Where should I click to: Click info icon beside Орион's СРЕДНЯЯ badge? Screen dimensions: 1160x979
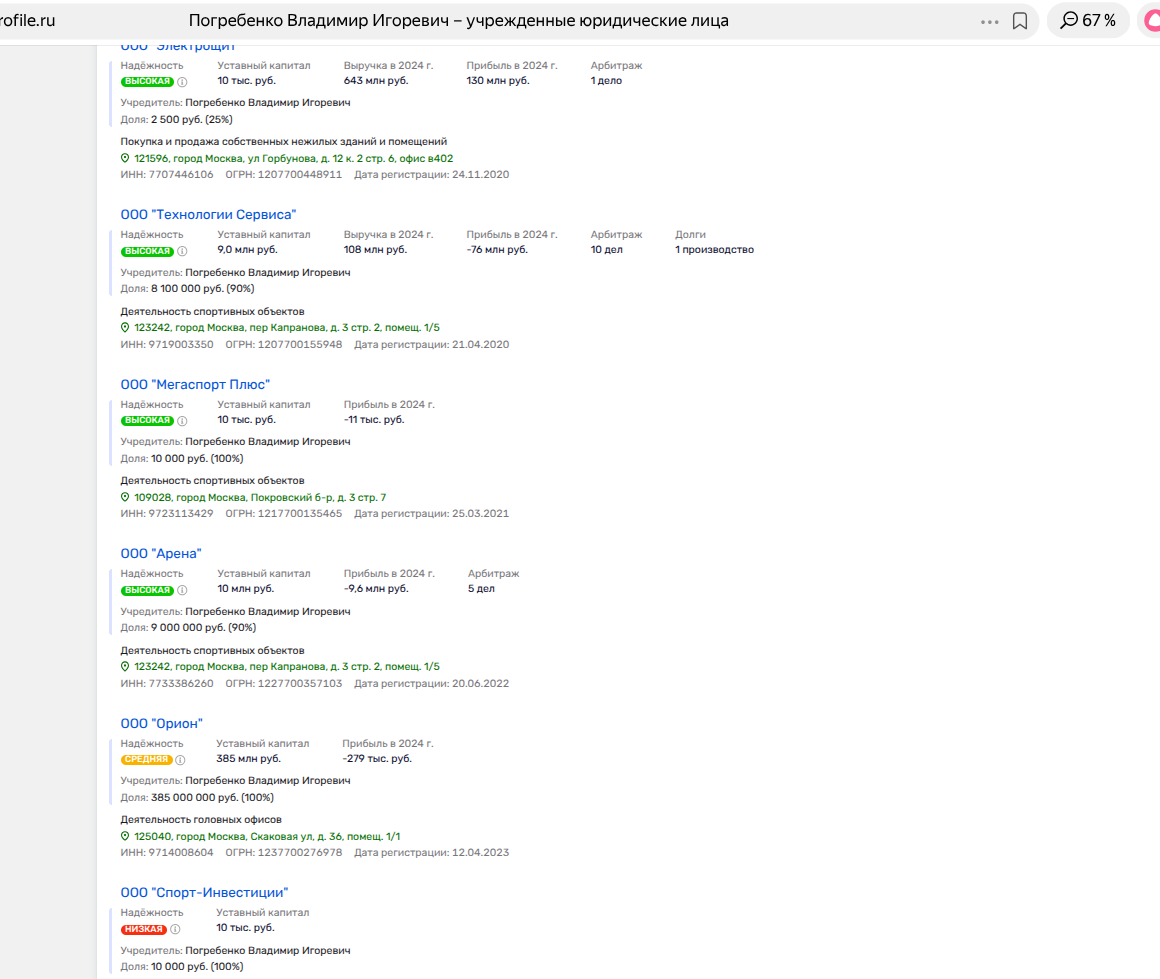(x=180, y=760)
